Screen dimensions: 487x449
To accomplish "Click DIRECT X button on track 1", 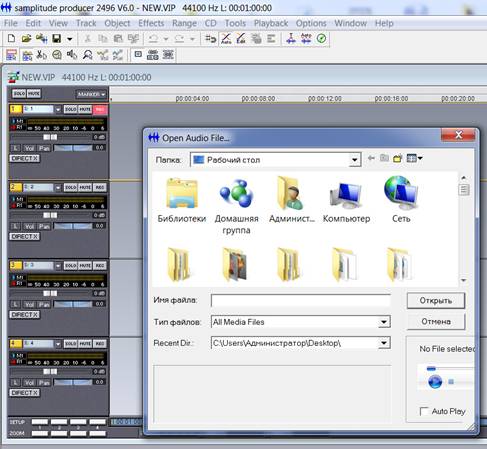I will click(x=25, y=159).
